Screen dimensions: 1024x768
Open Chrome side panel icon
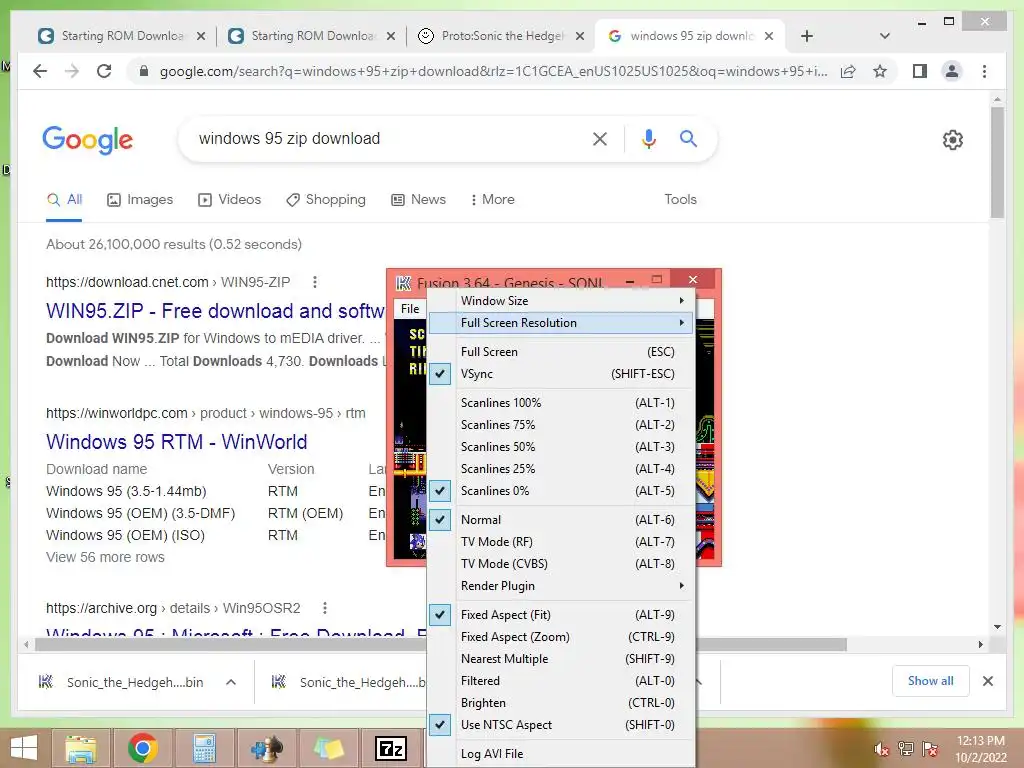920,71
